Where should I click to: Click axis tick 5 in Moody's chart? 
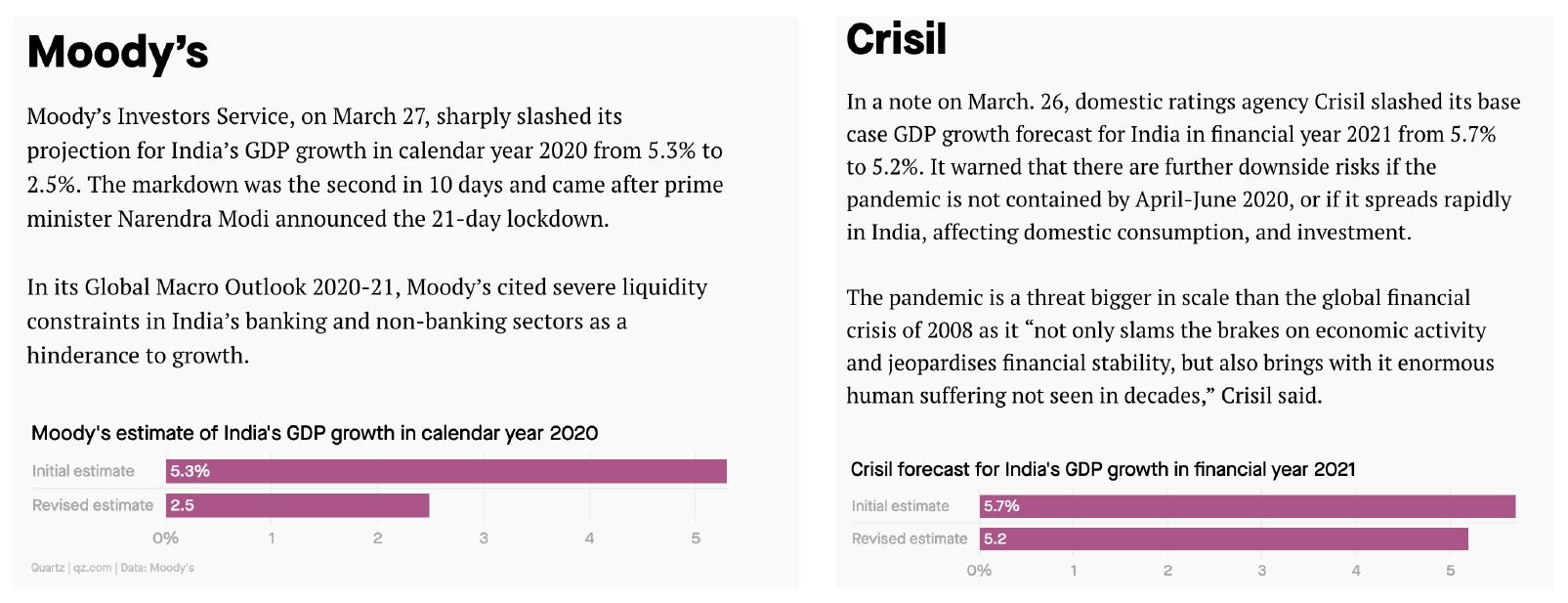[x=696, y=538]
